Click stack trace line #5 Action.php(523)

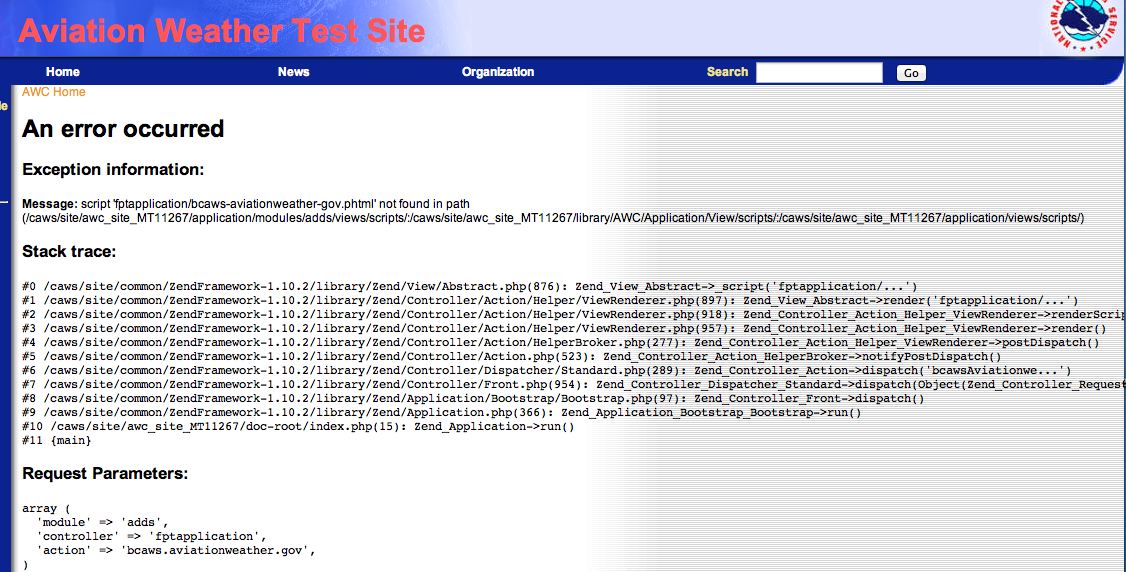pos(512,357)
